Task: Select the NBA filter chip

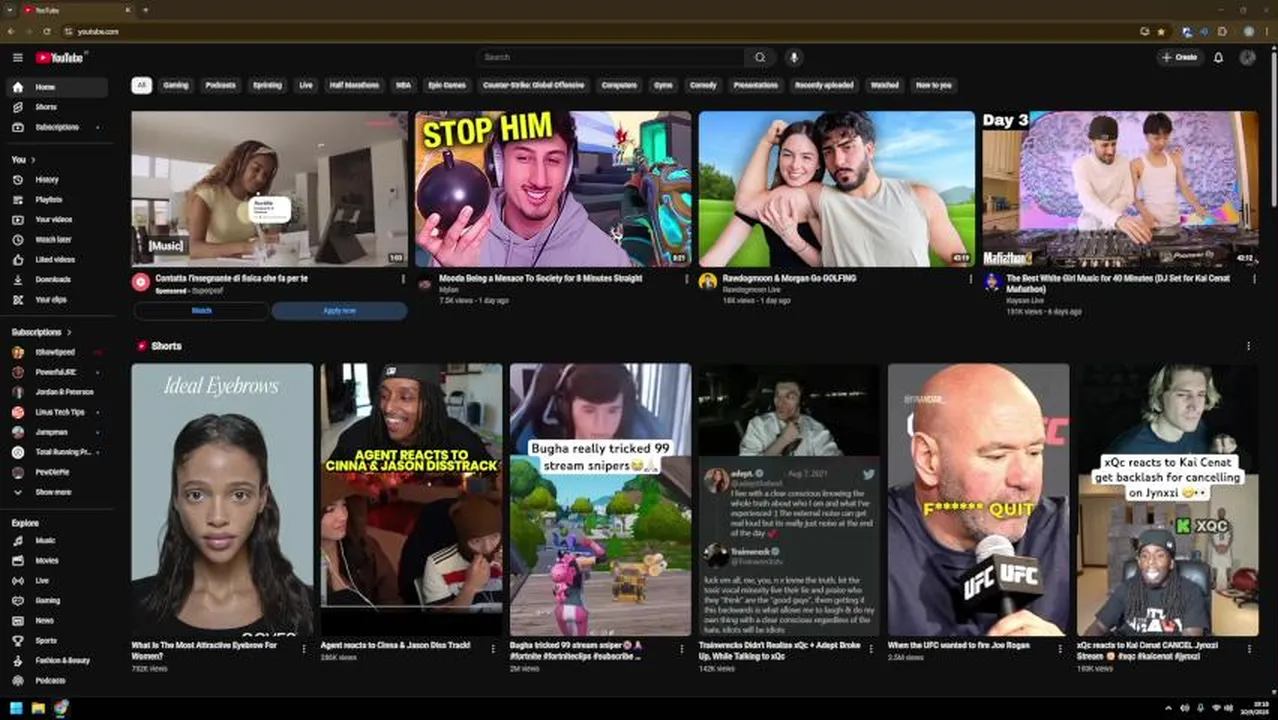Action: coord(403,86)
